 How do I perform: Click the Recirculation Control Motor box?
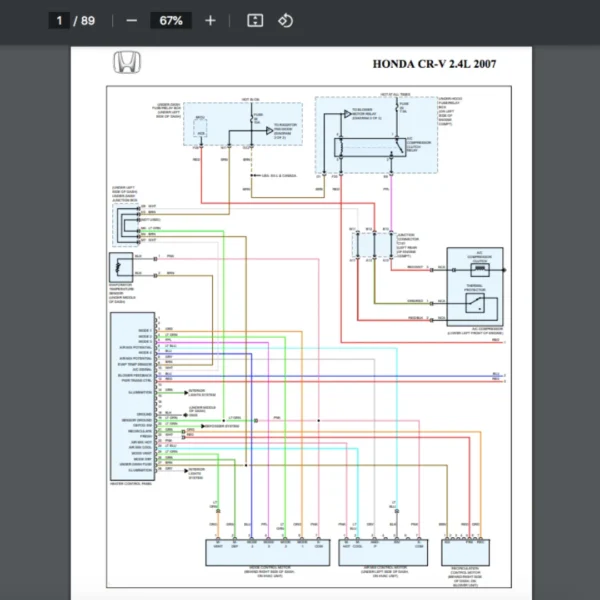point(465,552)
